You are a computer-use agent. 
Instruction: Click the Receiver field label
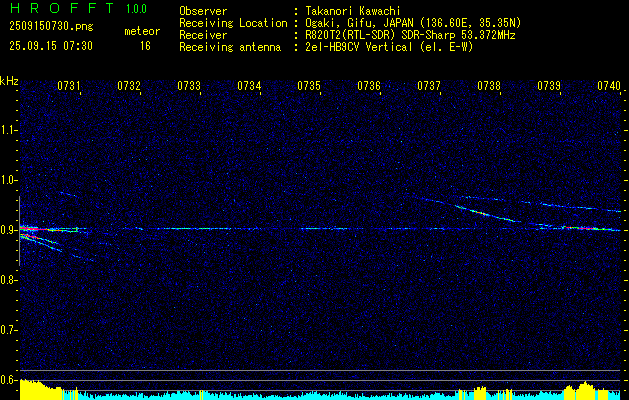(203, 35)
